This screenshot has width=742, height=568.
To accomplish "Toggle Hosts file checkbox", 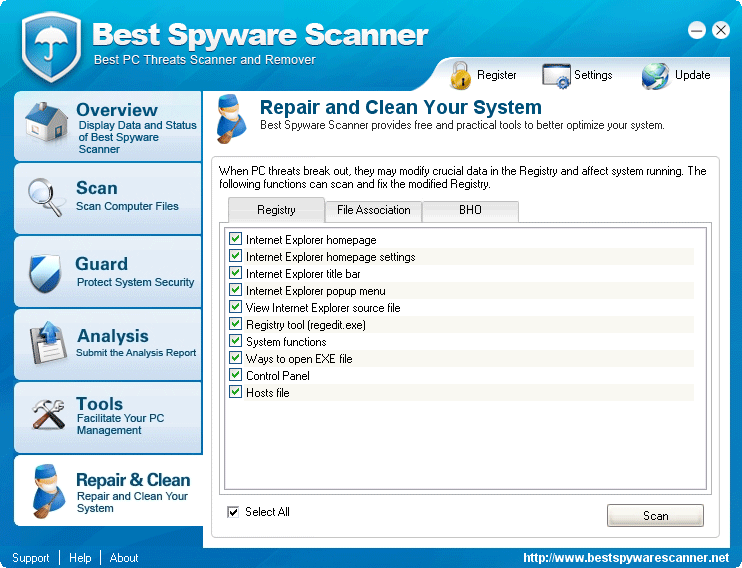I will [x=235, y=392].
